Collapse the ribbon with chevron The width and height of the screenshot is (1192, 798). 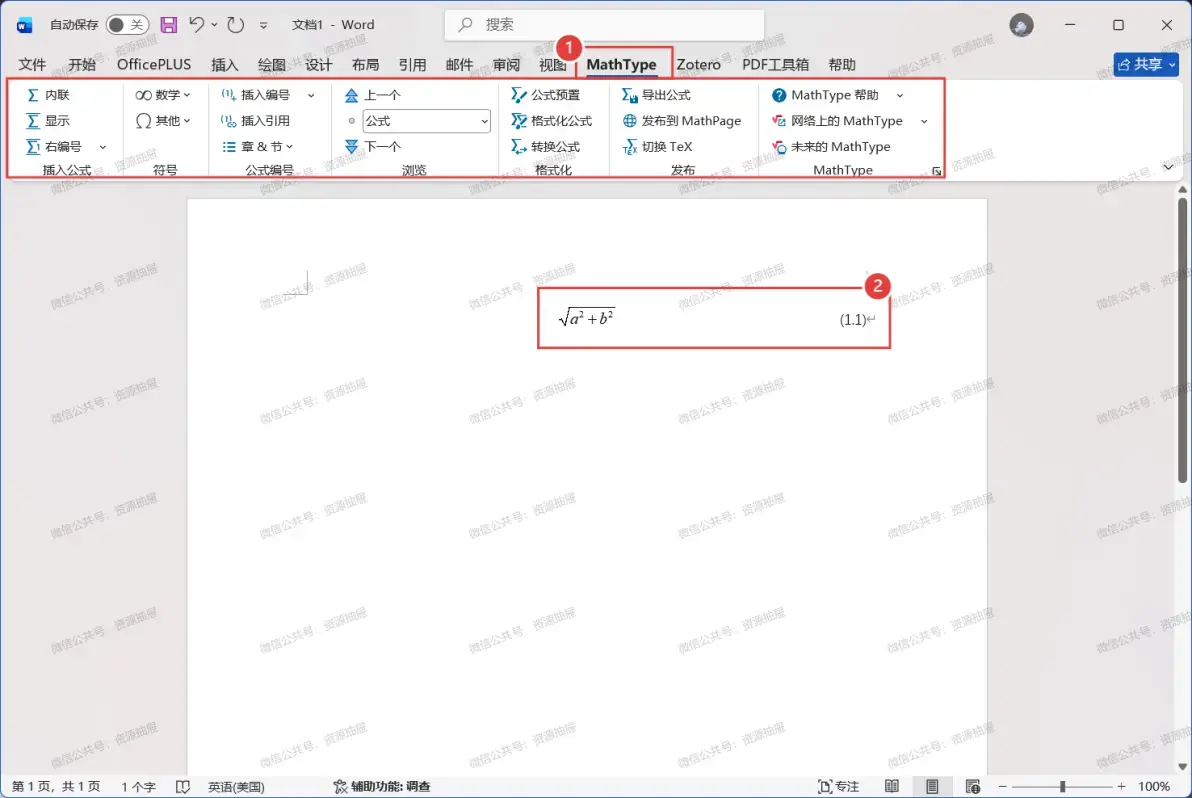[x=1168, y=166]
